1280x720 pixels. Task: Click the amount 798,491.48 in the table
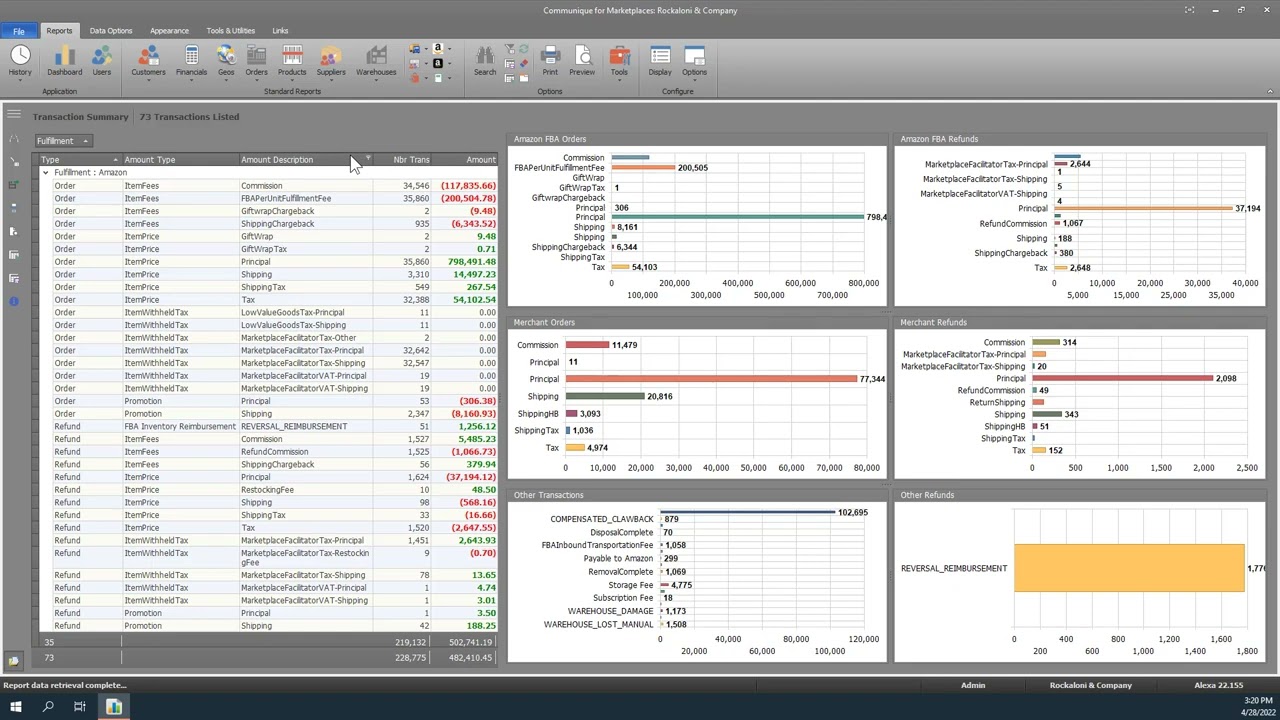(x=469, y=262)
